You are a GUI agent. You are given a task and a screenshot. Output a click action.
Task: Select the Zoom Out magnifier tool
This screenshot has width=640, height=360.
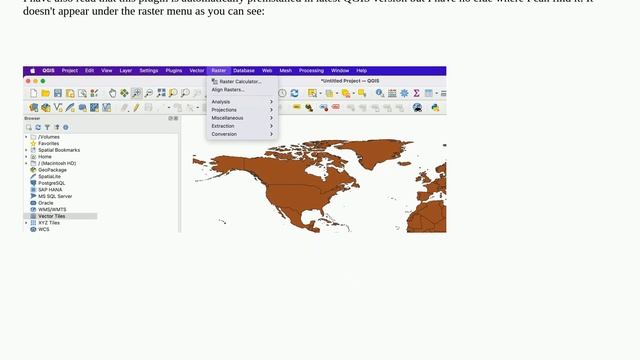[x=149, y=93]
